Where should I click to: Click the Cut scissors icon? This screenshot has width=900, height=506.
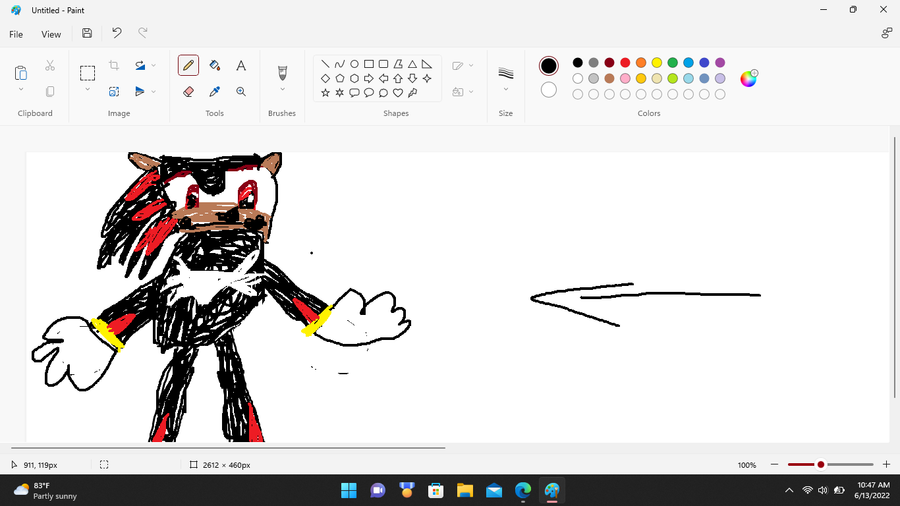click(x=50, y=66)
